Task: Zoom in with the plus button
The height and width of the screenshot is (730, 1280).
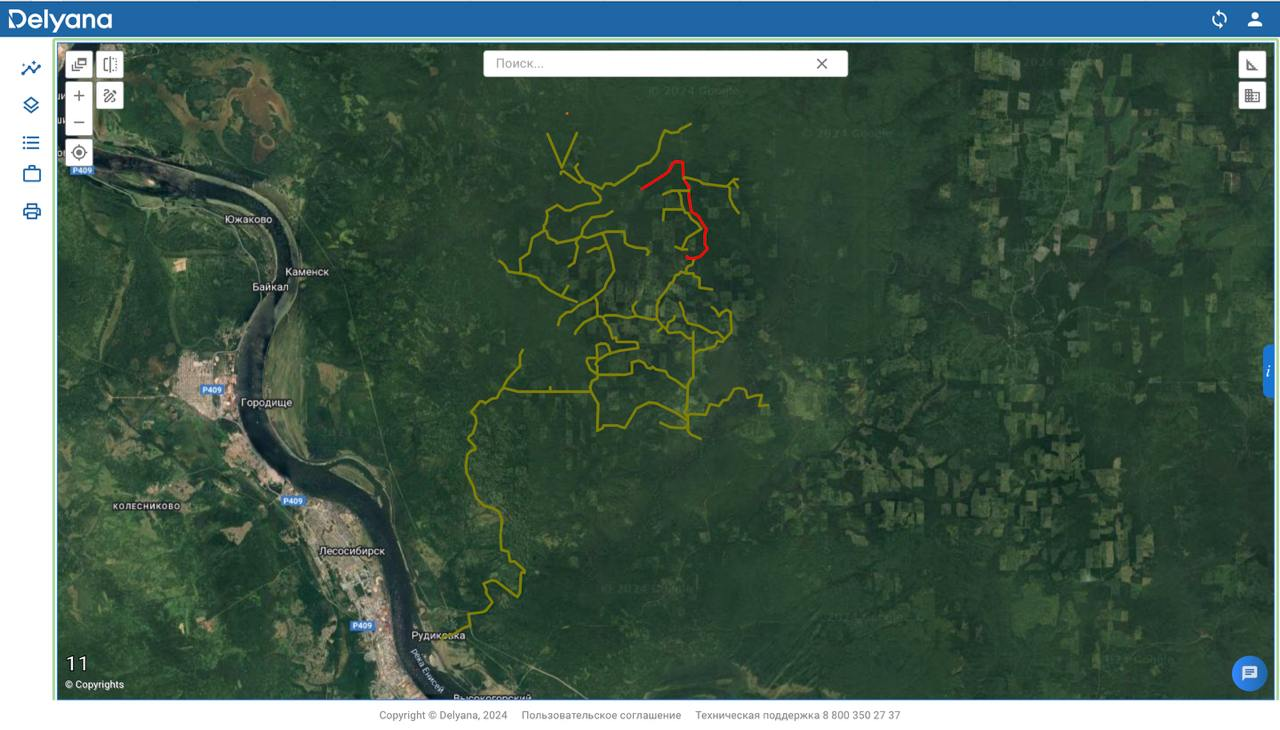Action: 79,96
